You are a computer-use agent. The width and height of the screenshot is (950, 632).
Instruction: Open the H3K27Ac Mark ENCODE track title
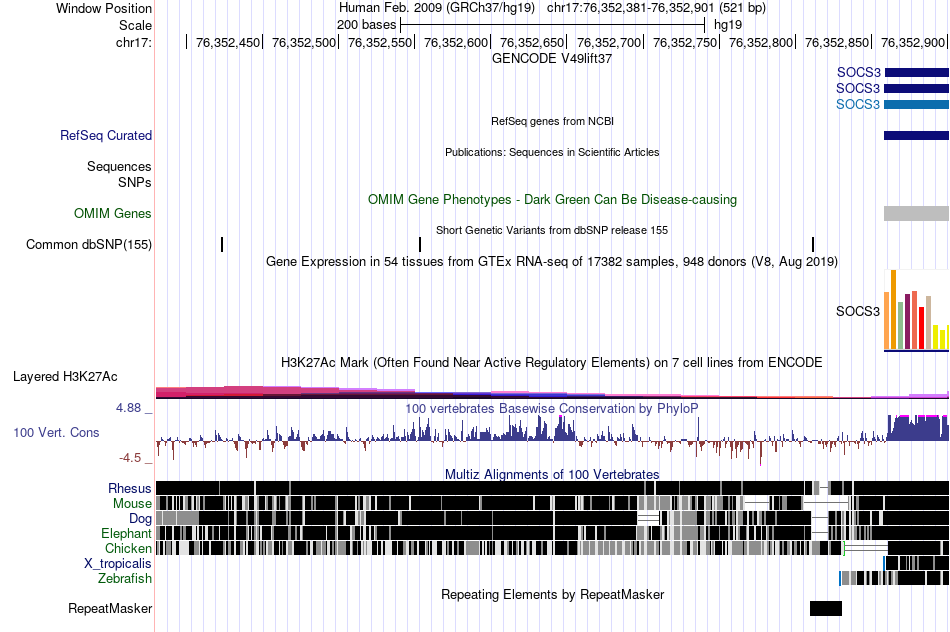point(552,362)
